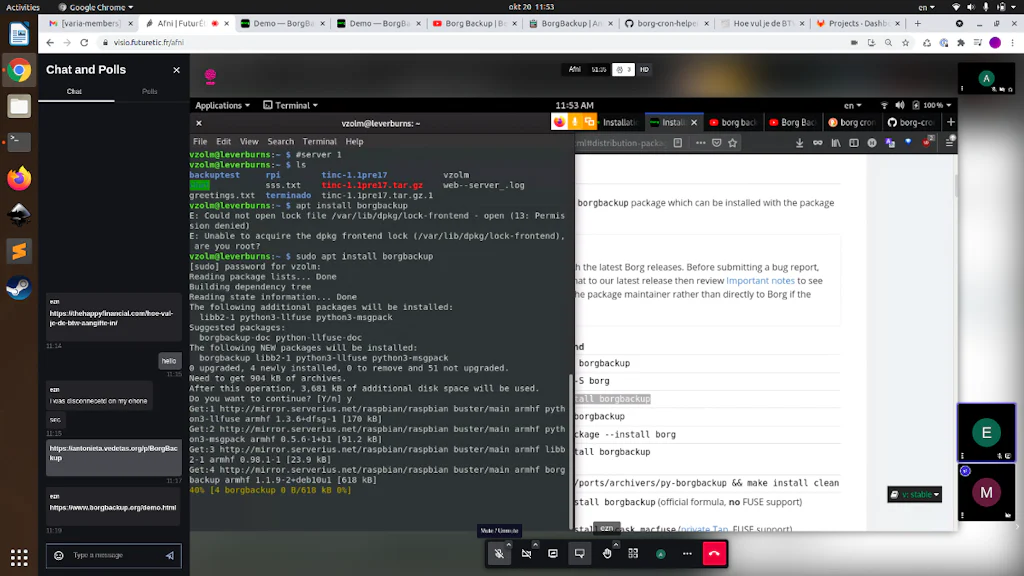
Task: Start screen sharing from the call toolbar
Action: pyautogui.click(x=553, y=554)
